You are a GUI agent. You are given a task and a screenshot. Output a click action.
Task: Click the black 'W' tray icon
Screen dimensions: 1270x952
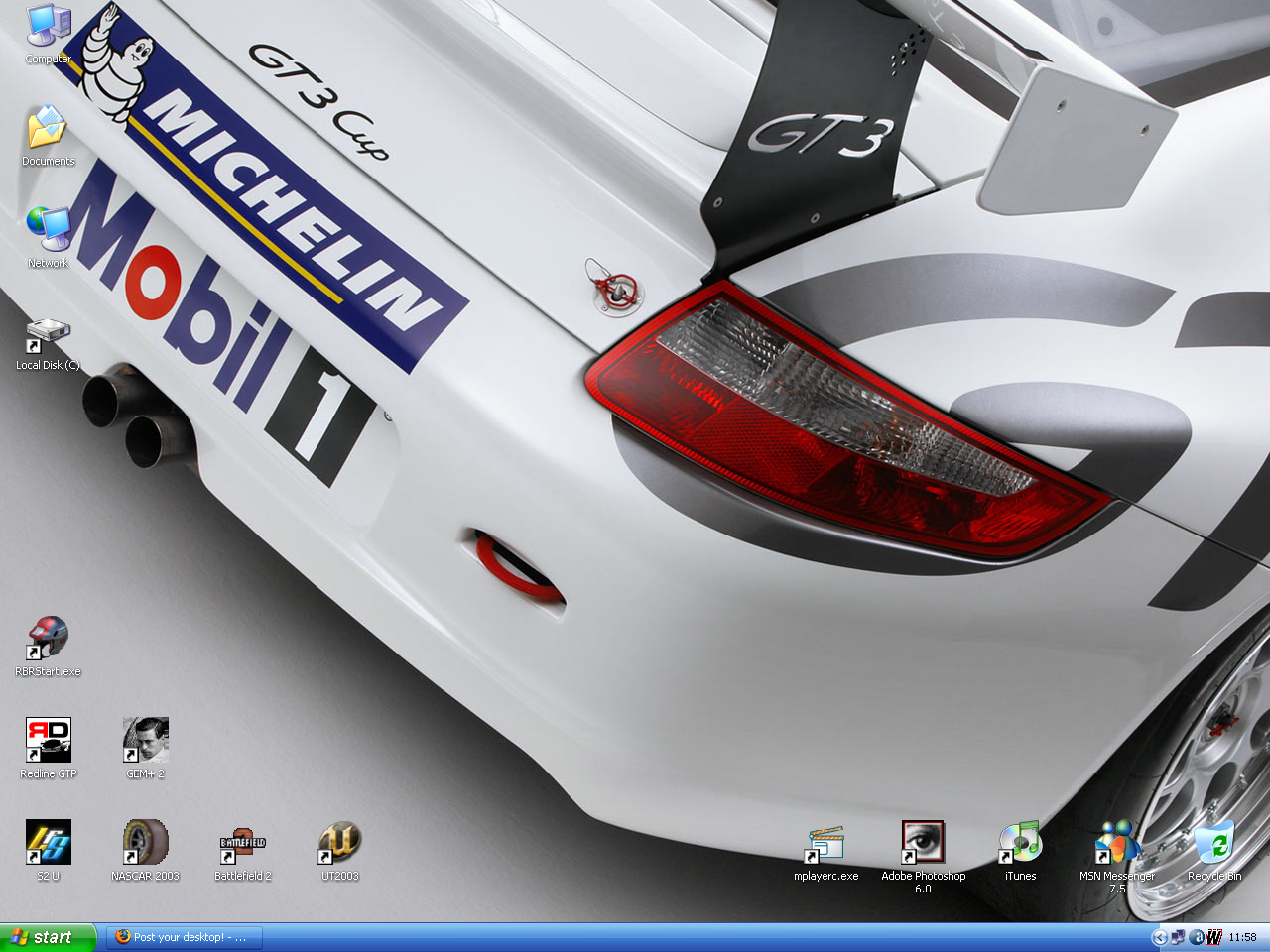[x=1213, y=937]
